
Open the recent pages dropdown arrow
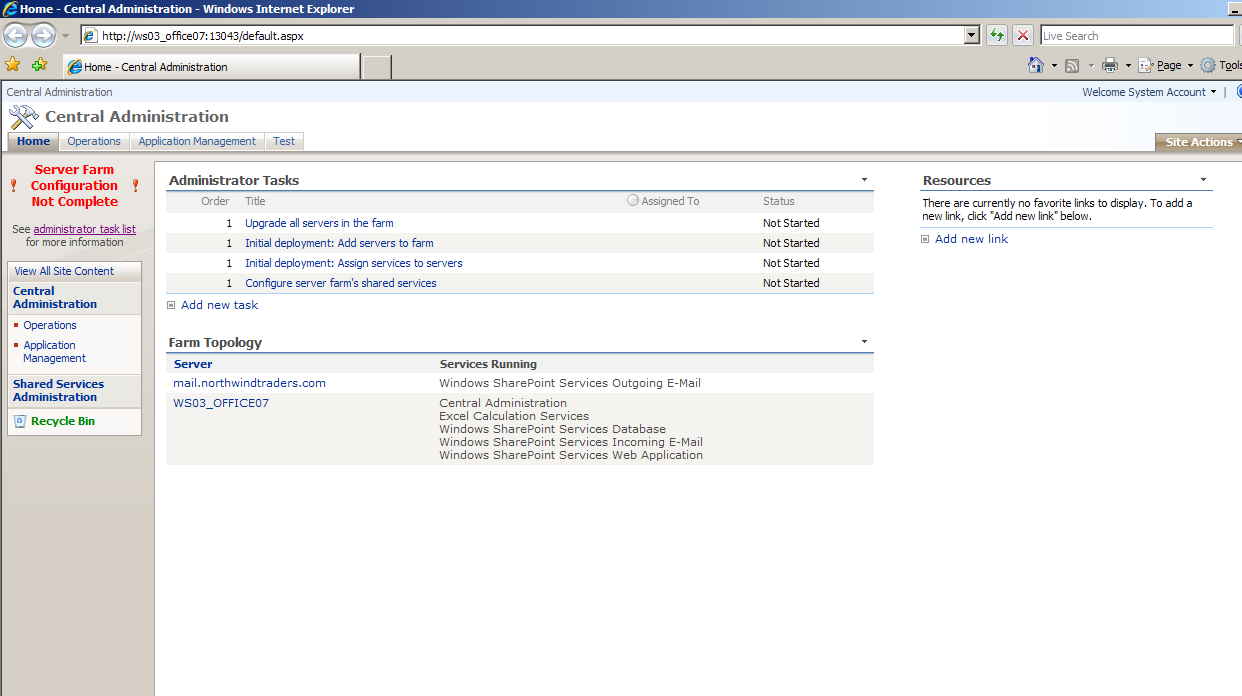pyautogui.click(x=66, y=36)
